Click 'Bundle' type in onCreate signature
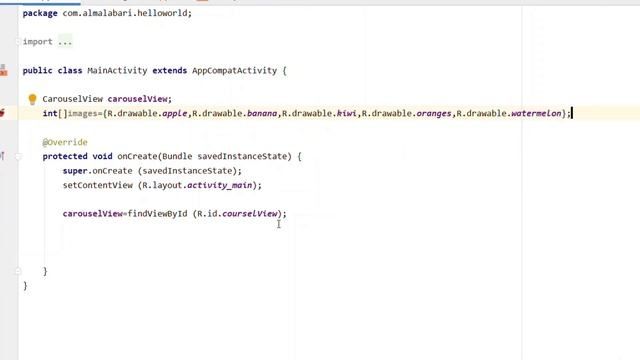The height and width of the screenshot is (360, 640). click(x=177, y=156)
